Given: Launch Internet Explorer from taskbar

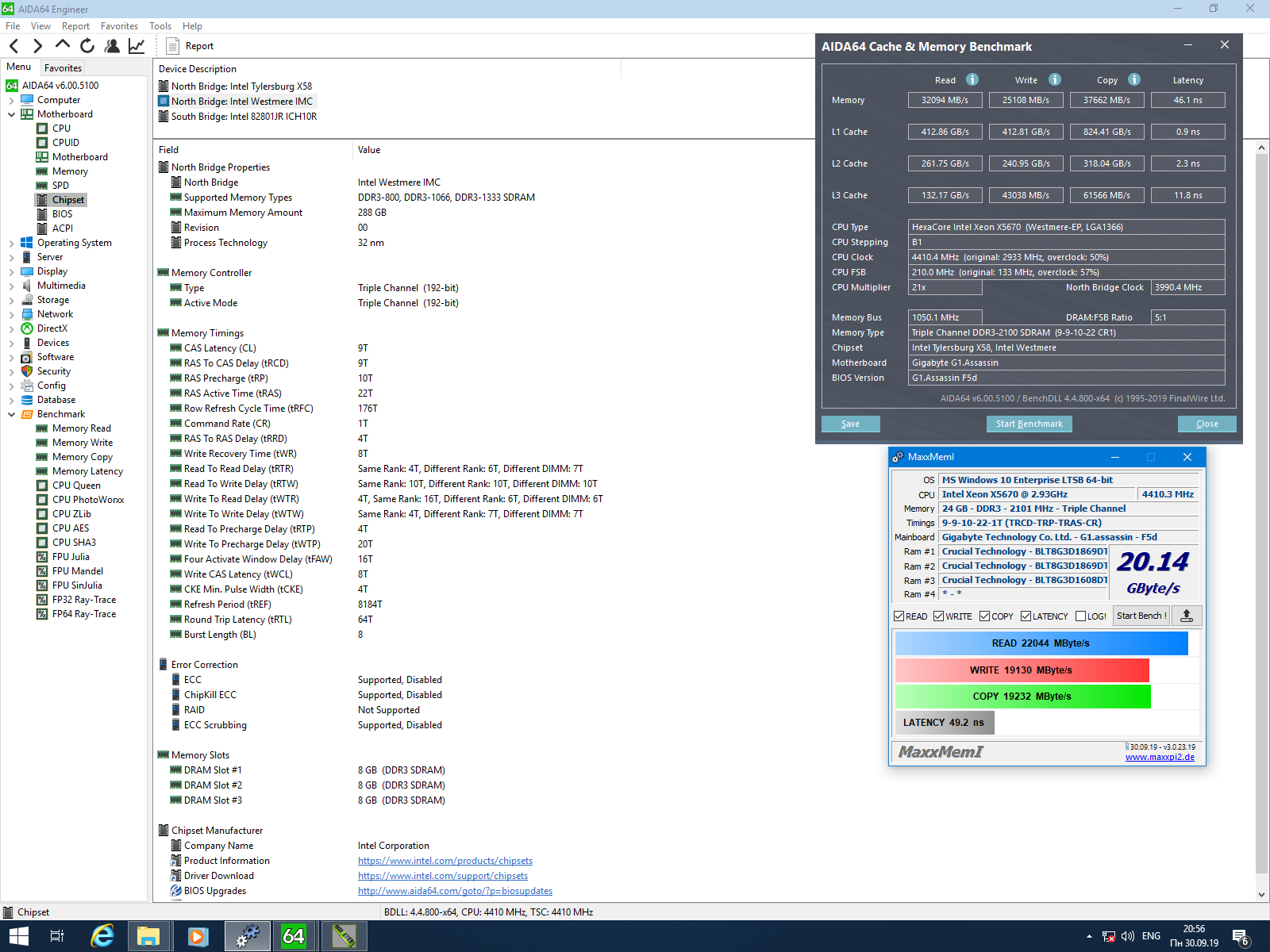Looking at the screenshot, I should click(102, 936).
